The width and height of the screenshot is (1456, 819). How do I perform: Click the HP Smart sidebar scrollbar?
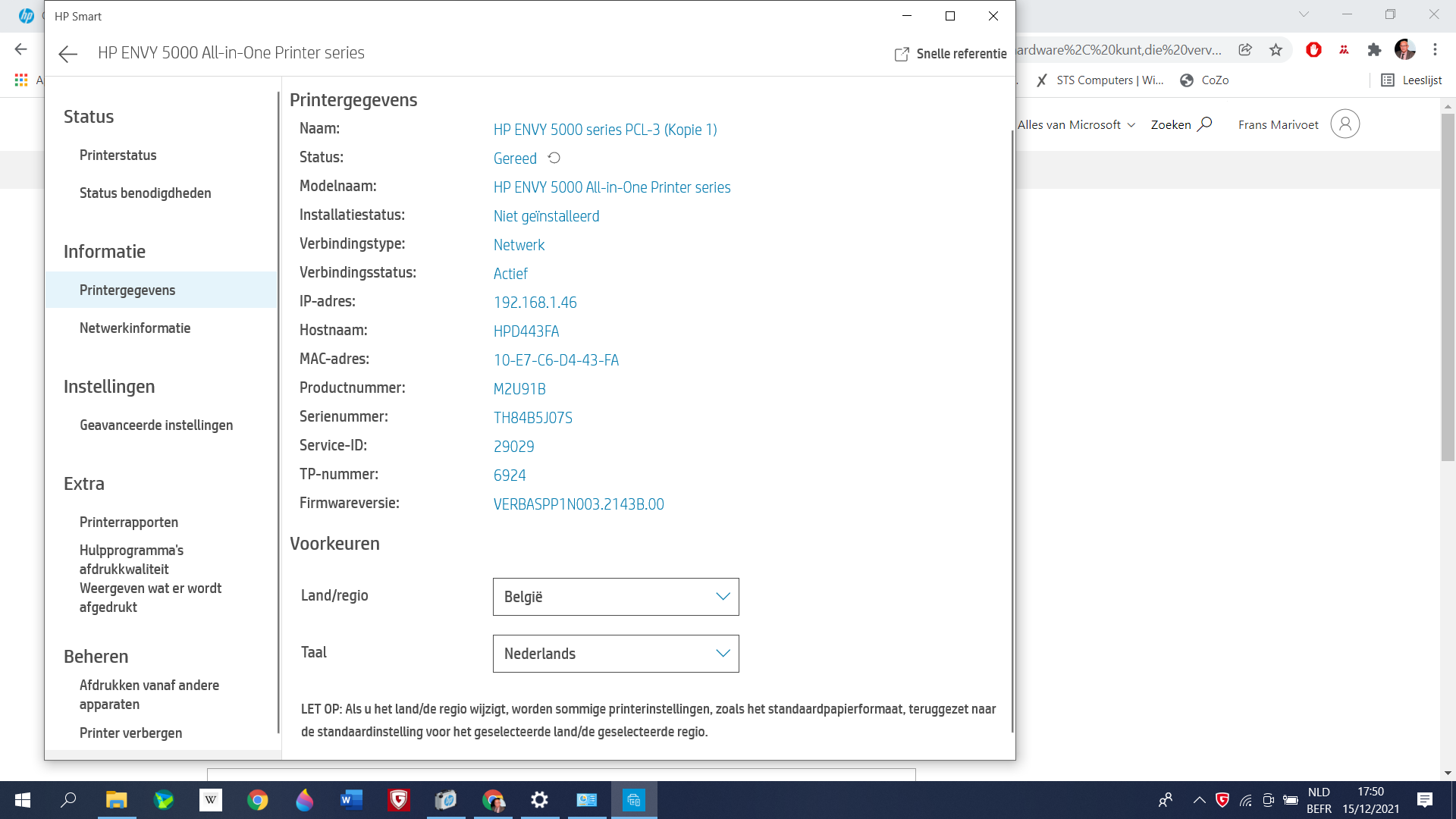pos(278,413)
